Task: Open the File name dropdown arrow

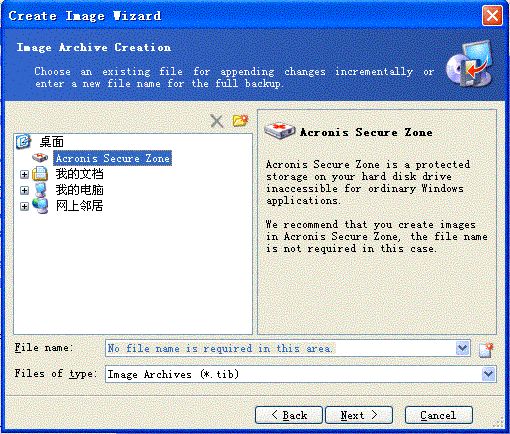Action: pos(462,348)
